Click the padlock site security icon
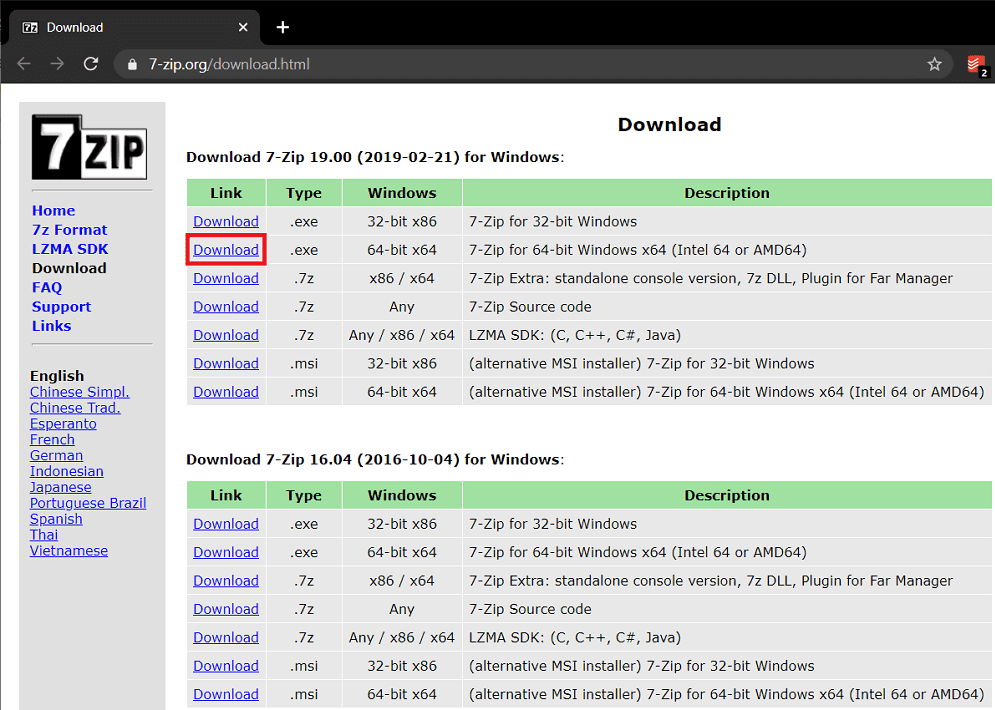This screenshot has width=995, height=710. coord(132,64)
